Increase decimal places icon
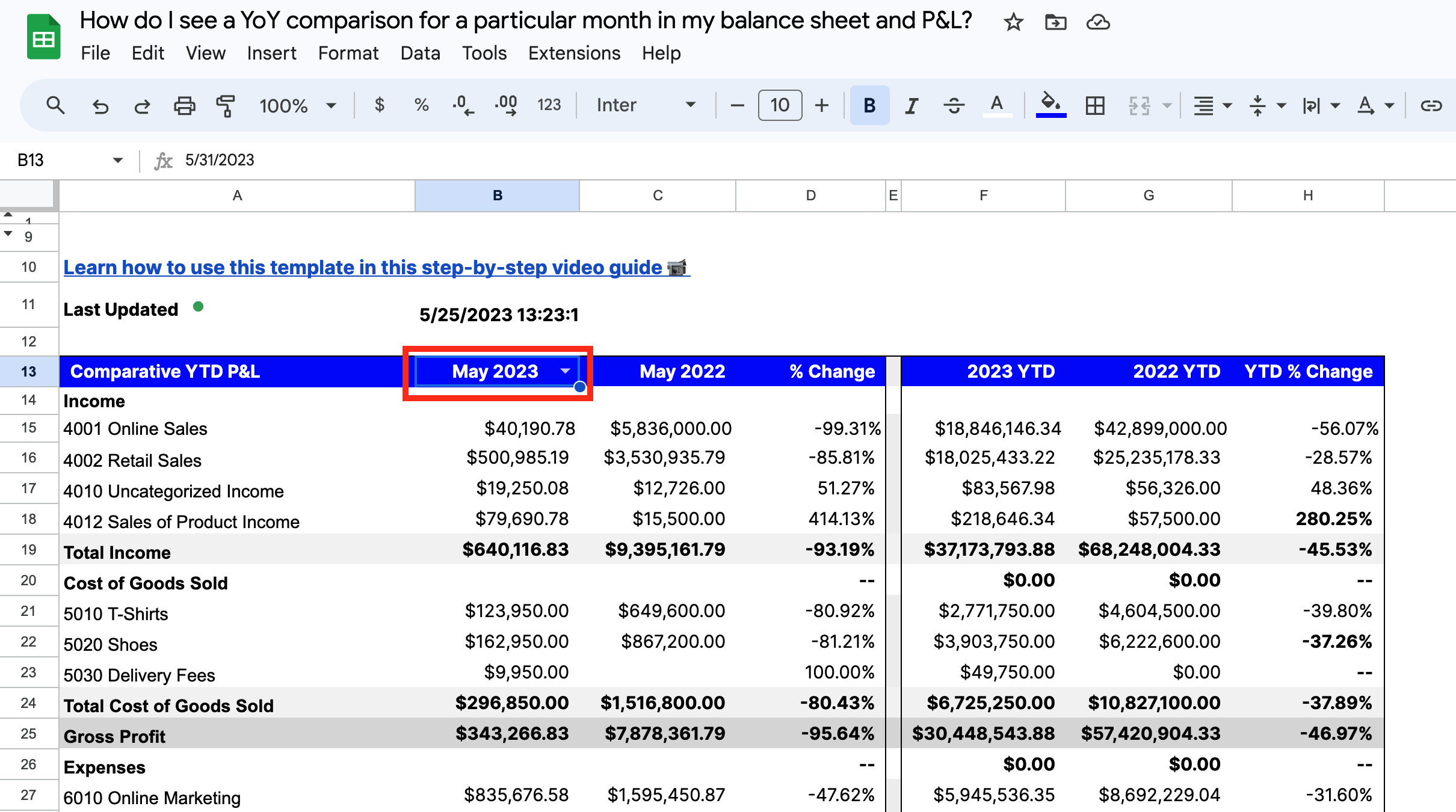1456x812 pixels. point(506,105)
